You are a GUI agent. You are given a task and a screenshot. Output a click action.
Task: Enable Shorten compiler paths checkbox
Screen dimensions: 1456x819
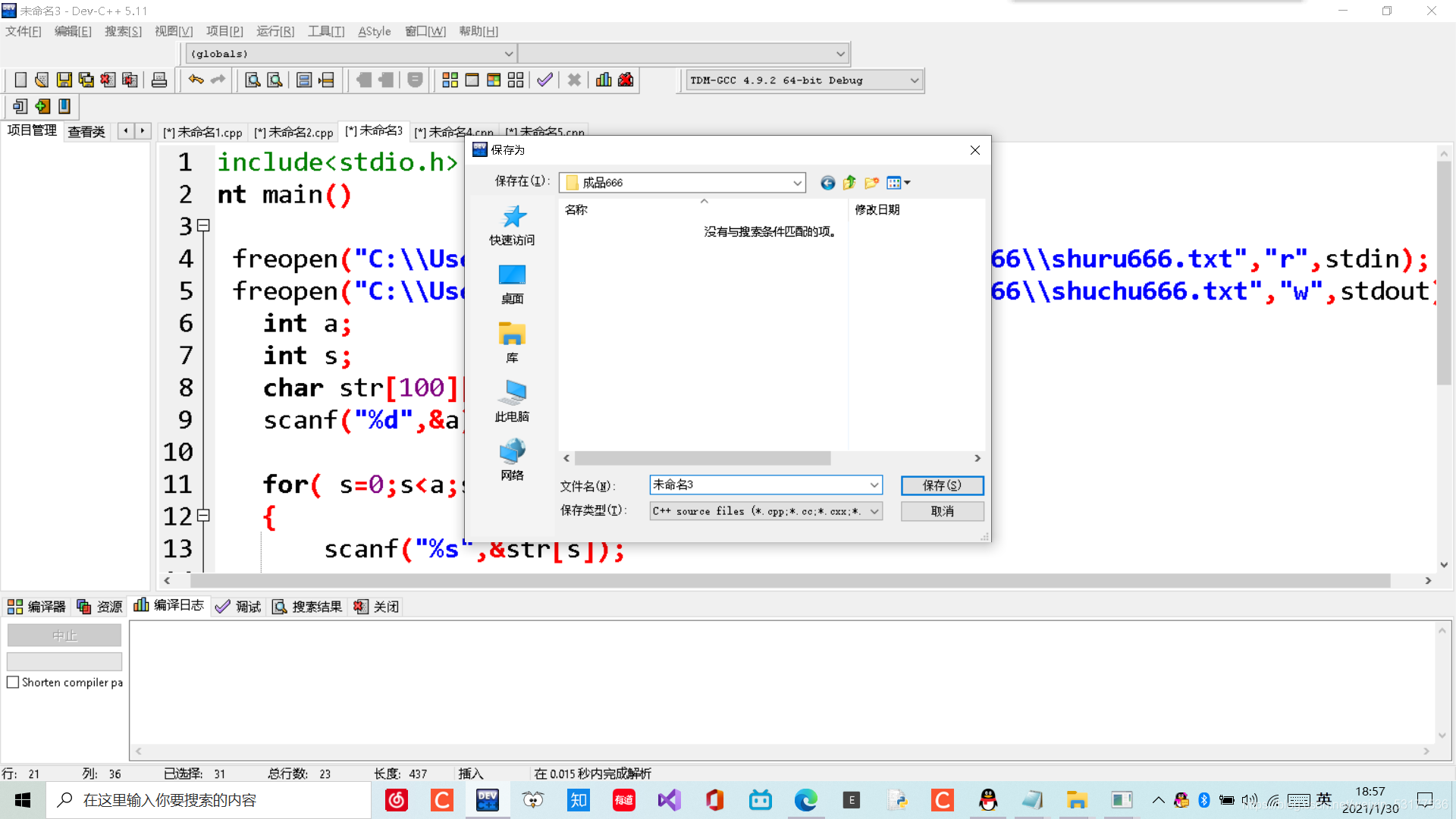pos(13,682)
